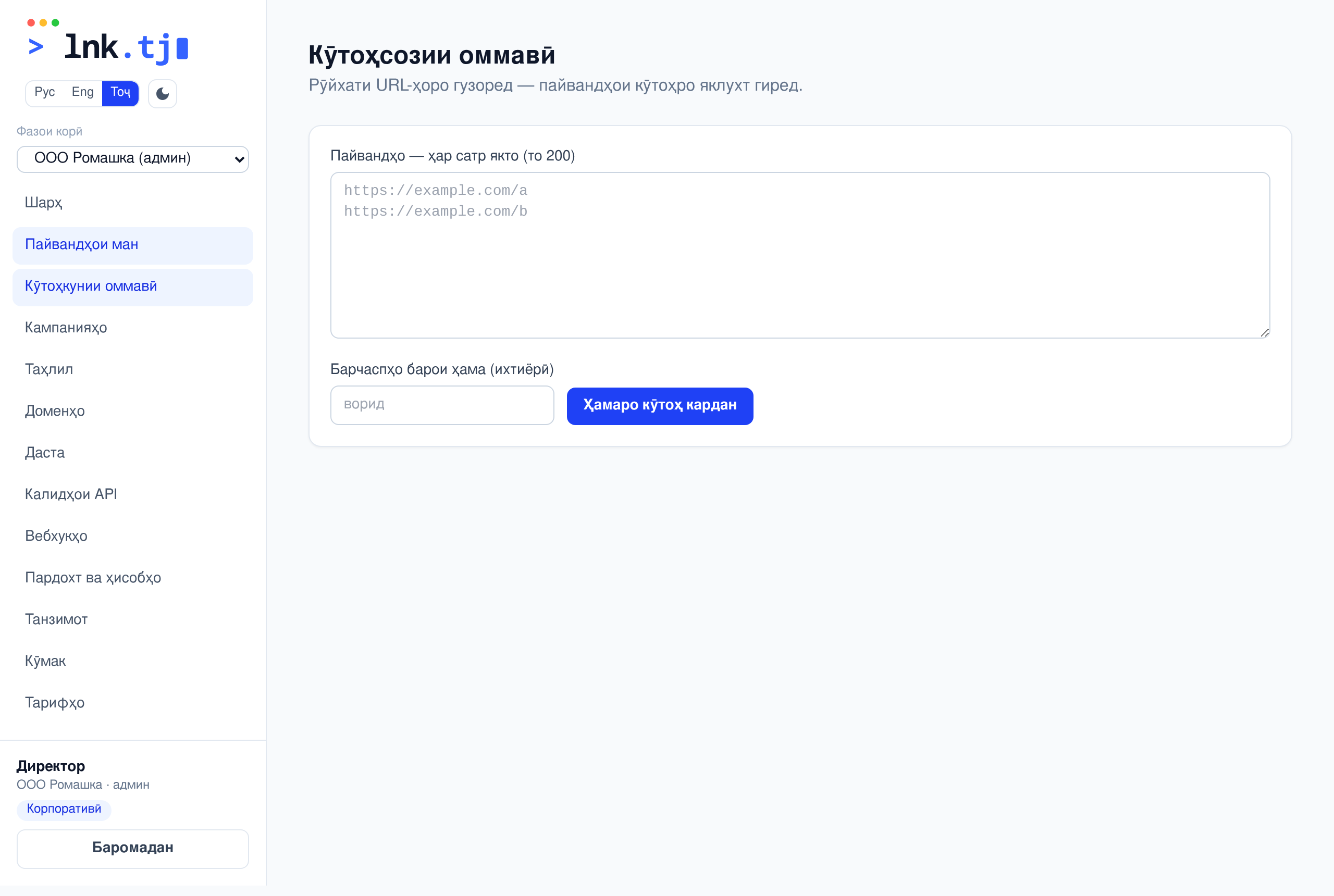Click the Корпоративӣ plan badge
Viewport: 1334px width, 896px height.
coord(64,809)
